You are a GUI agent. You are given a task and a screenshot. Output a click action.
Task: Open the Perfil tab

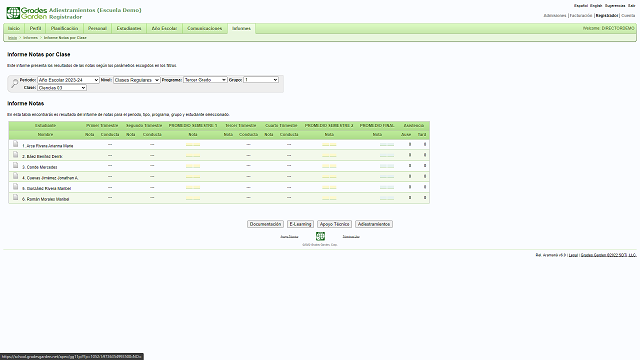tap(36, 28)
